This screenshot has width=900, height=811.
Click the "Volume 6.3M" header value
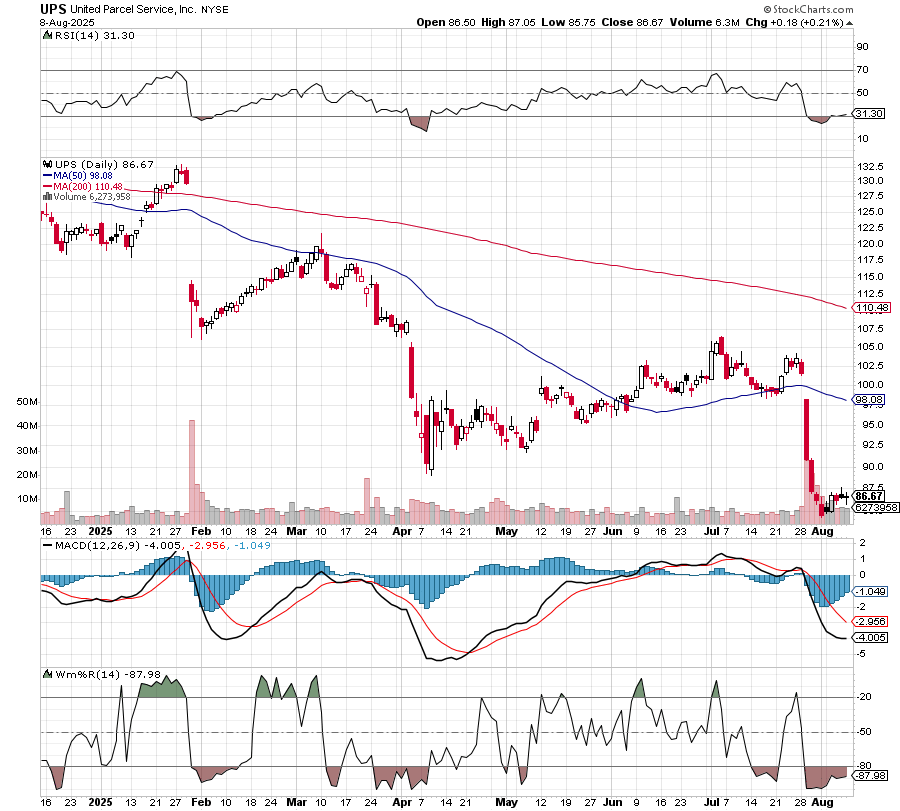point(704,22)
